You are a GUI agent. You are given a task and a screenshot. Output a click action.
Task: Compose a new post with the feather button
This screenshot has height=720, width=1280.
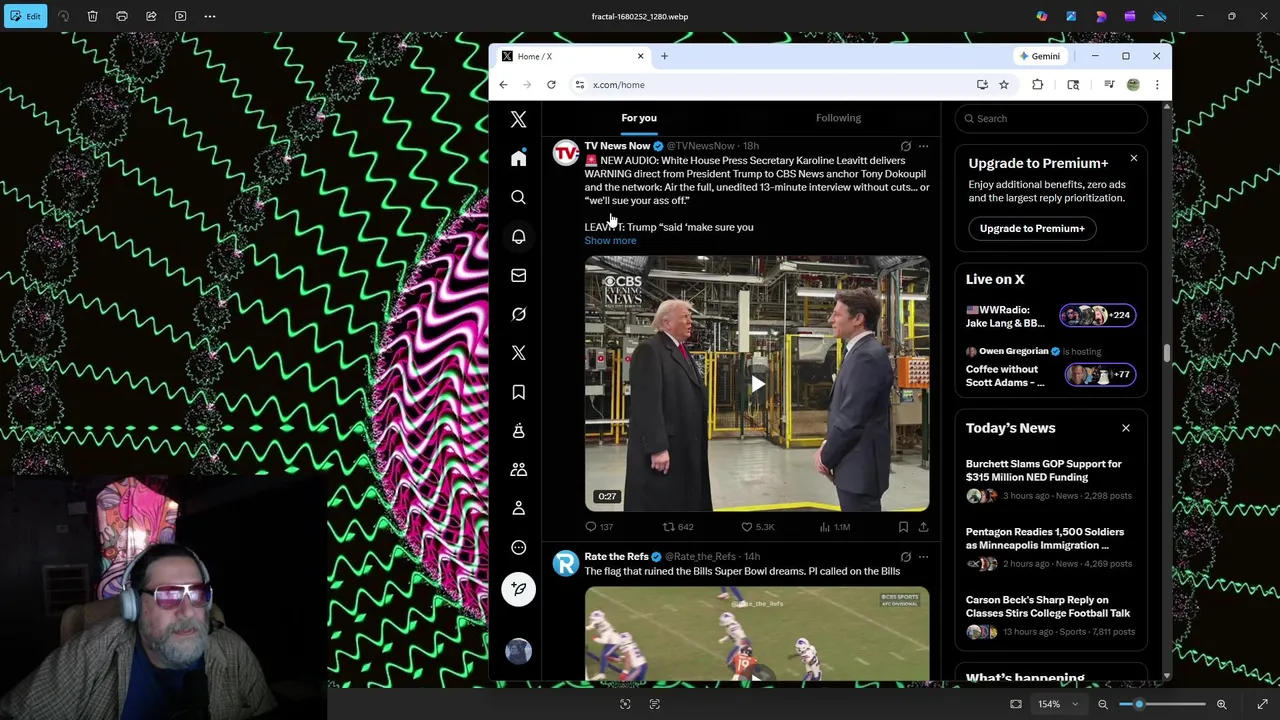[x=518, y=589]
